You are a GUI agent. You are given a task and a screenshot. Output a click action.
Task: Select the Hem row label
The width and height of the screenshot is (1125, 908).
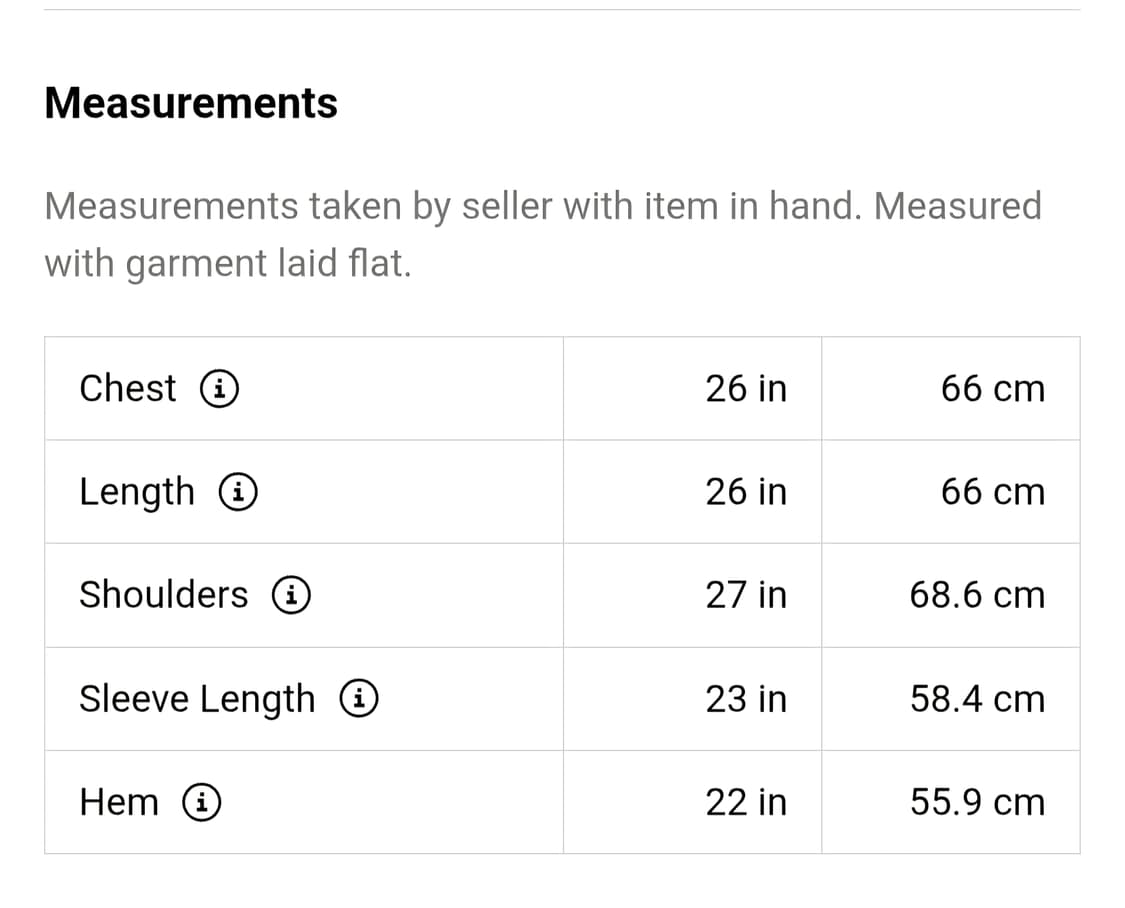119,802
